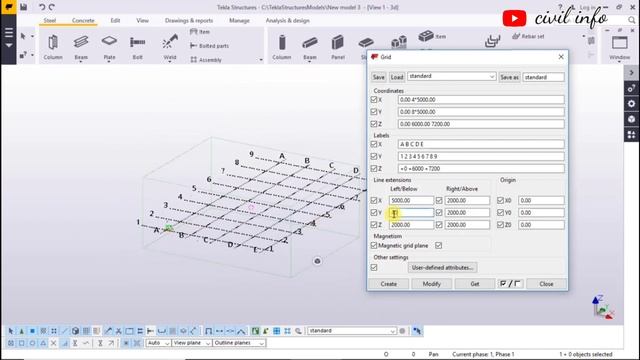The height and width of the screenshot is (360, 640).
Task: Open side pane gear settings icon
Action: [631, 104]
